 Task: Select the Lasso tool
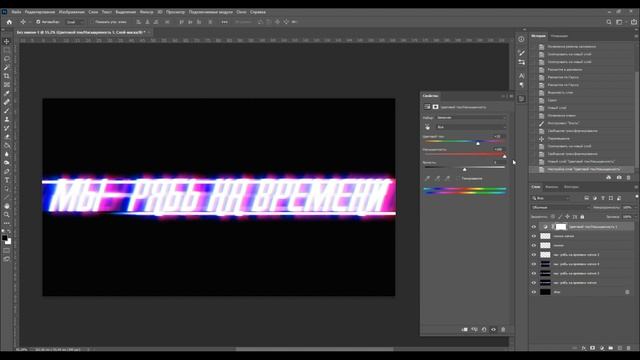(x=7, y=59)
